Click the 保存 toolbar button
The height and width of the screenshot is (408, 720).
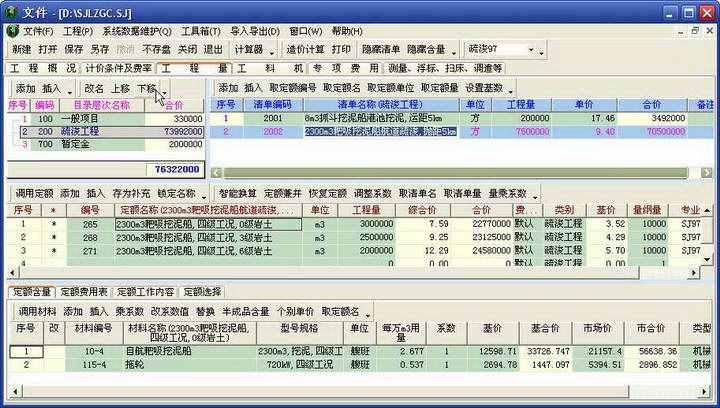(73, 49)
